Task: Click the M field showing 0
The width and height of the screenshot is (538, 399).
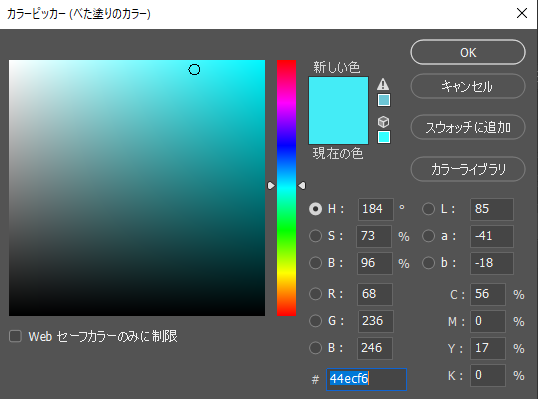Action: pos(488,321)
